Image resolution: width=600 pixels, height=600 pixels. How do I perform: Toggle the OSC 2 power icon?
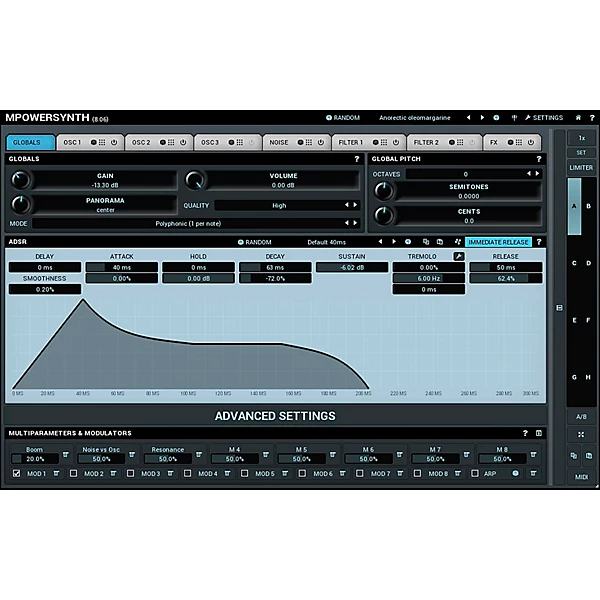click(183, 142)
